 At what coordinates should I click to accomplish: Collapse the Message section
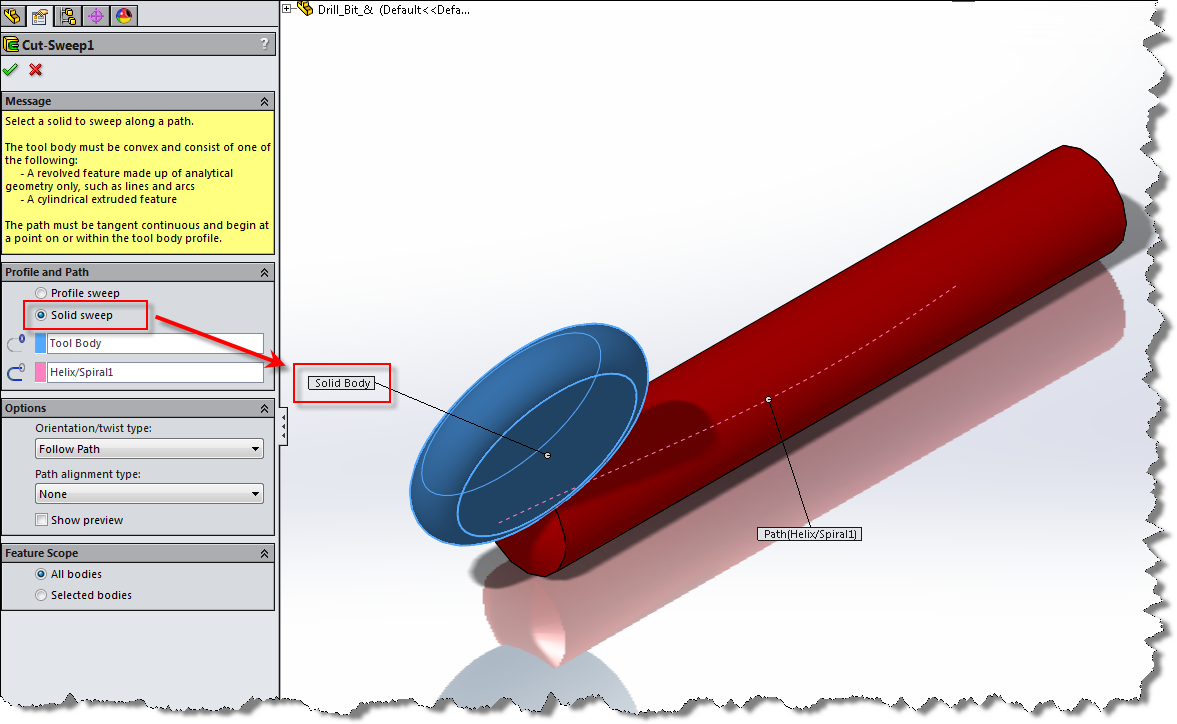click(264, 101)
